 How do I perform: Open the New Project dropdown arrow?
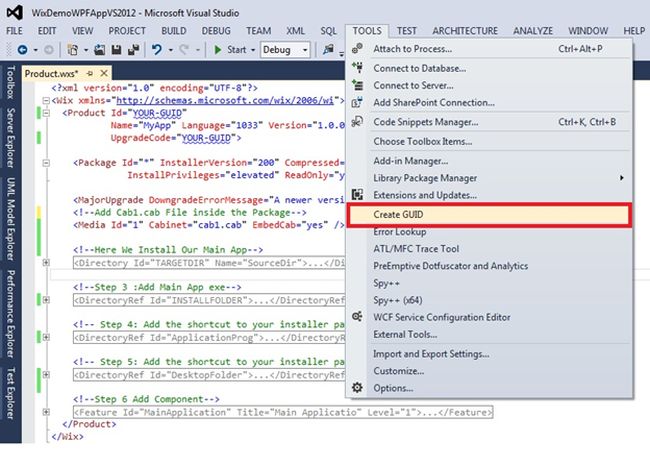[85, 50]
